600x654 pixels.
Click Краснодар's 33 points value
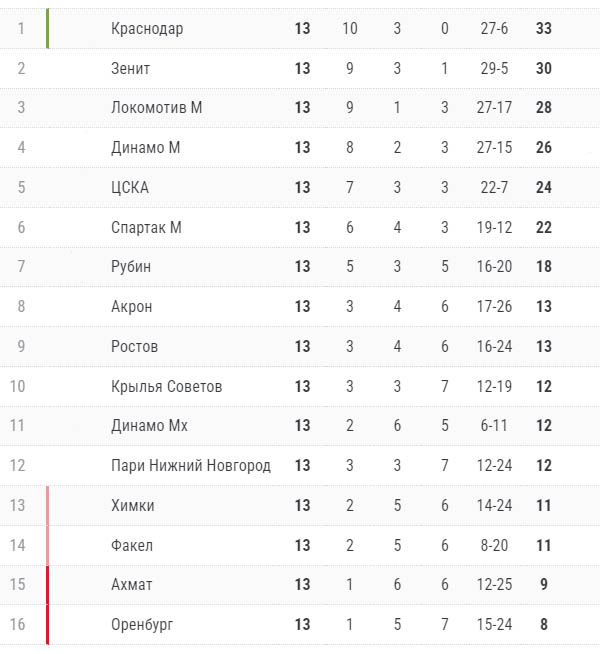tap(544, 29)
